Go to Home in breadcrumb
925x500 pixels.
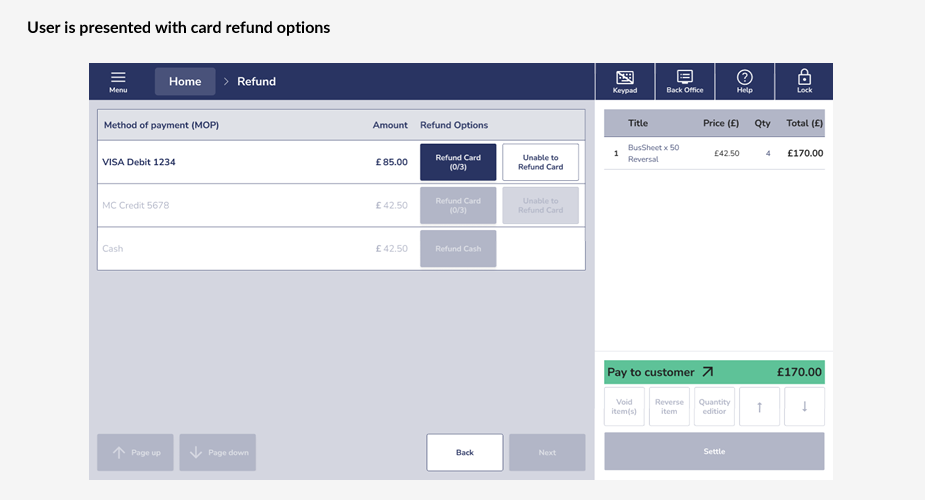(185, 81)
